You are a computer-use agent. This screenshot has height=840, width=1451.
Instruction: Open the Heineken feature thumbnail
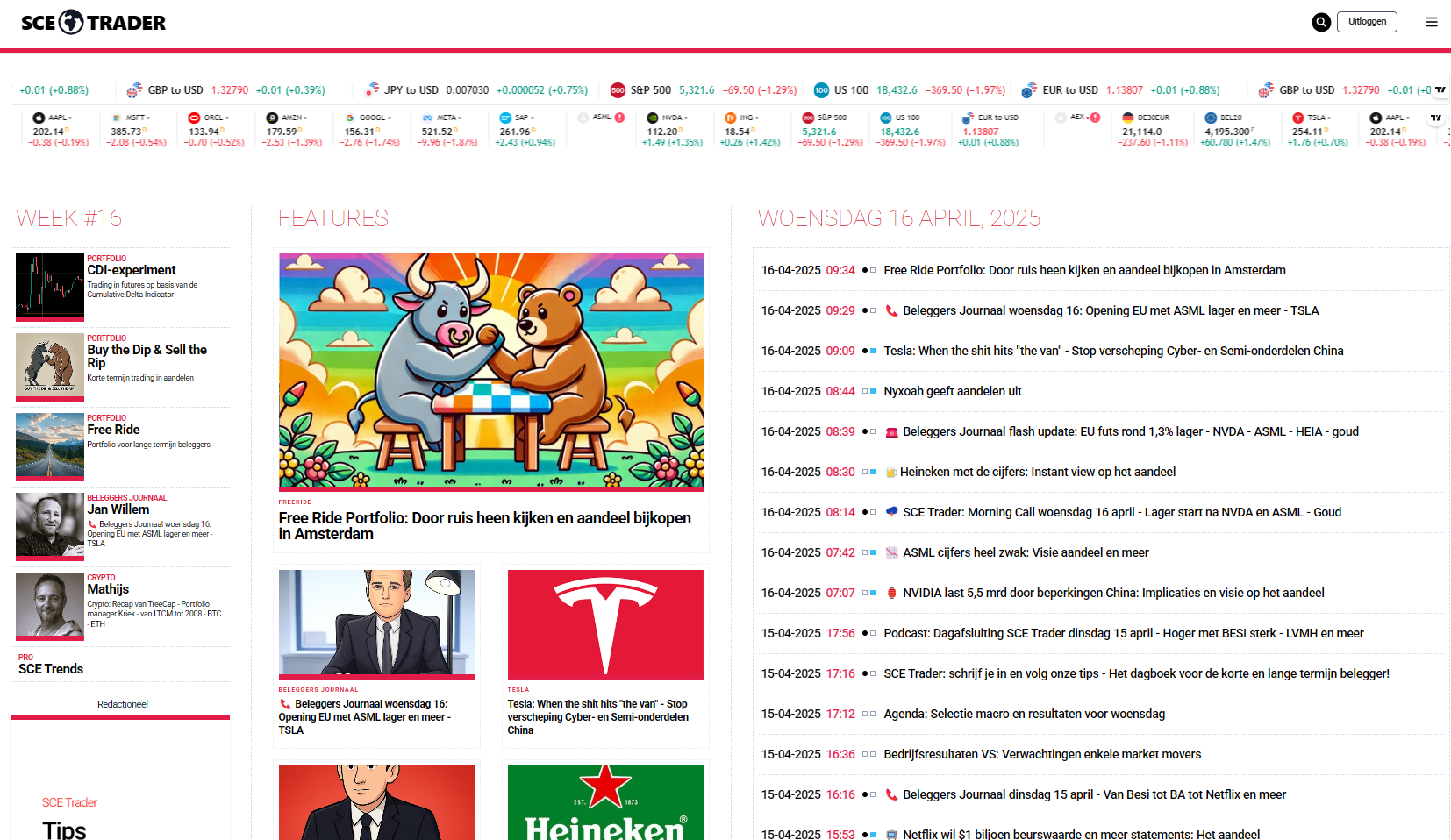pyautogui.click(x=605, y=802)
